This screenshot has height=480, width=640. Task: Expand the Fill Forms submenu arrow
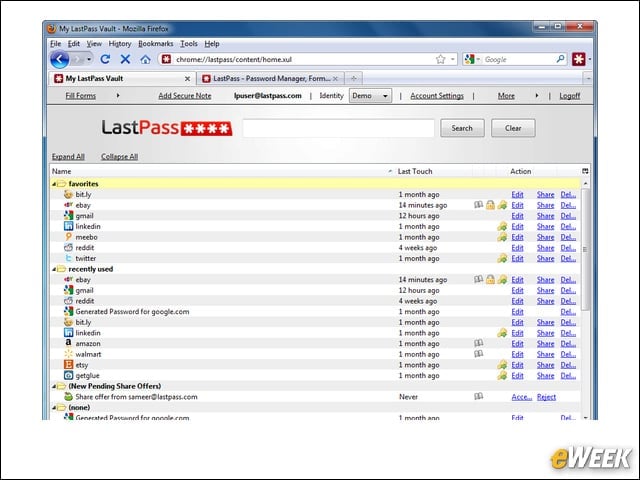(x=118, y=96)
